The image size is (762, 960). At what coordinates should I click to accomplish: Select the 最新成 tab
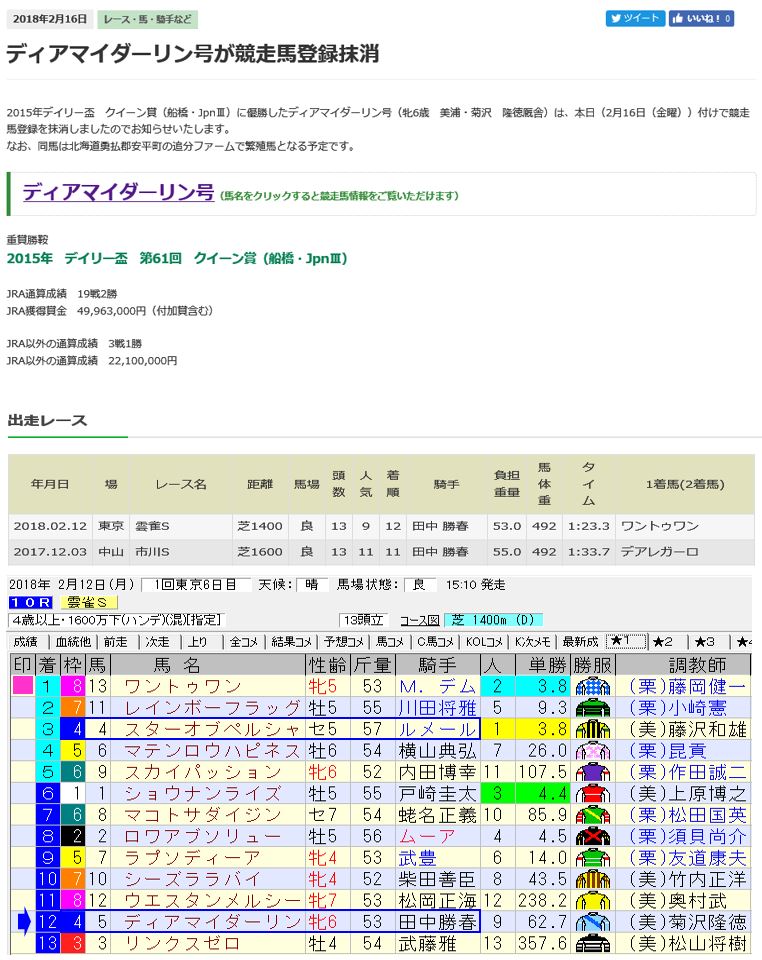[580, 641]
